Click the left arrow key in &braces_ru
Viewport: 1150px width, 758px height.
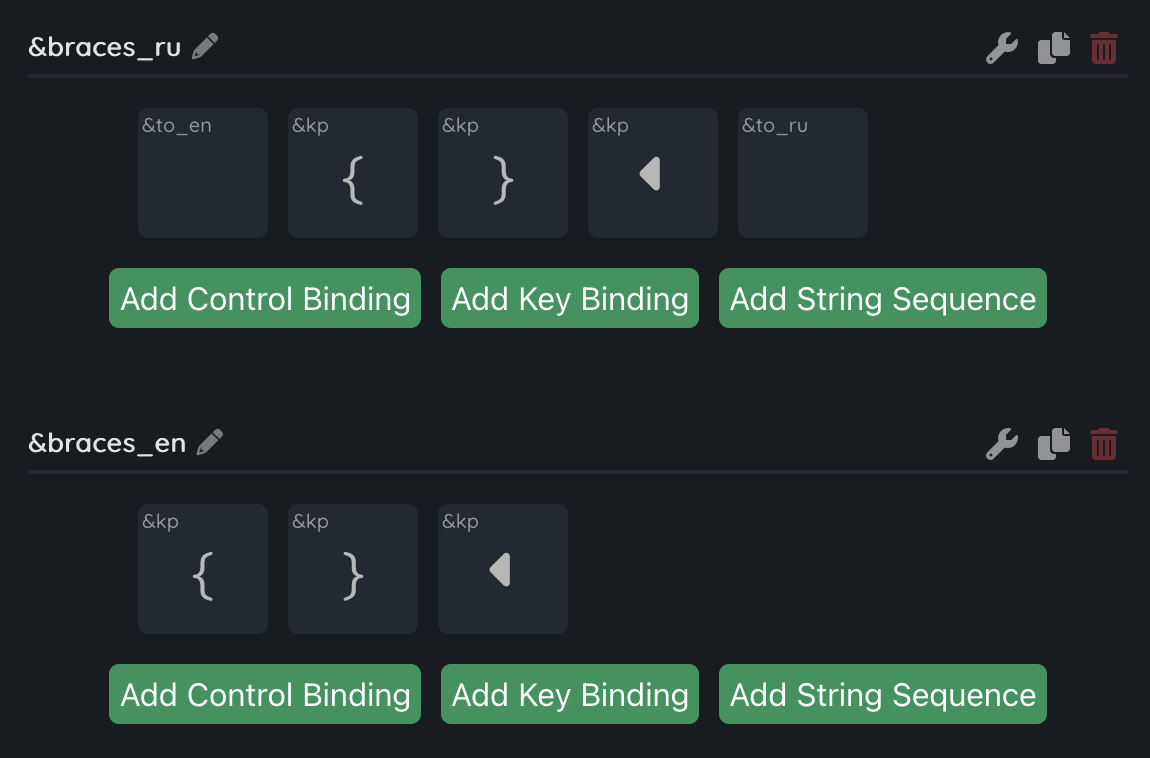(x=653, y=173)
